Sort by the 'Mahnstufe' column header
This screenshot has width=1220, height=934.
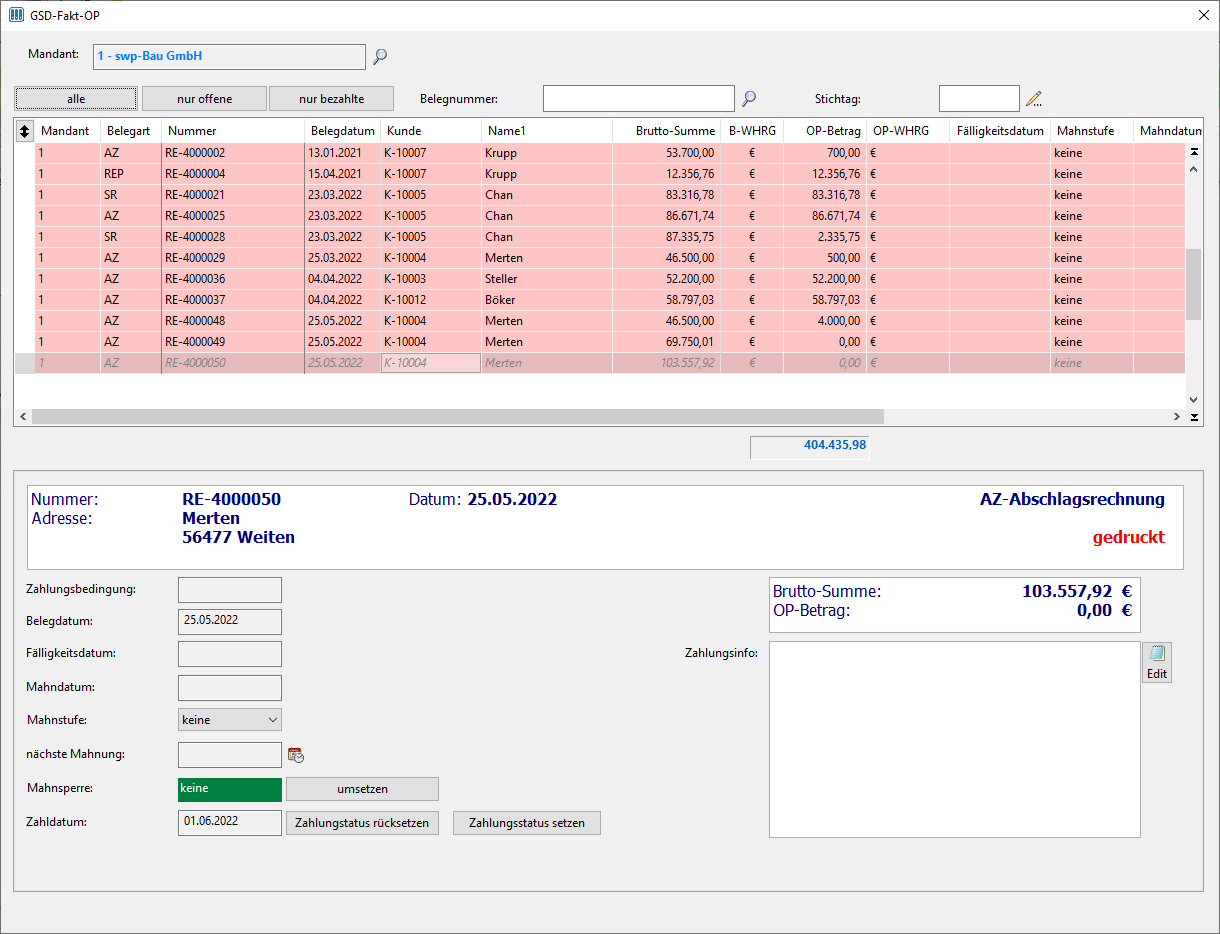[1092, 131]
